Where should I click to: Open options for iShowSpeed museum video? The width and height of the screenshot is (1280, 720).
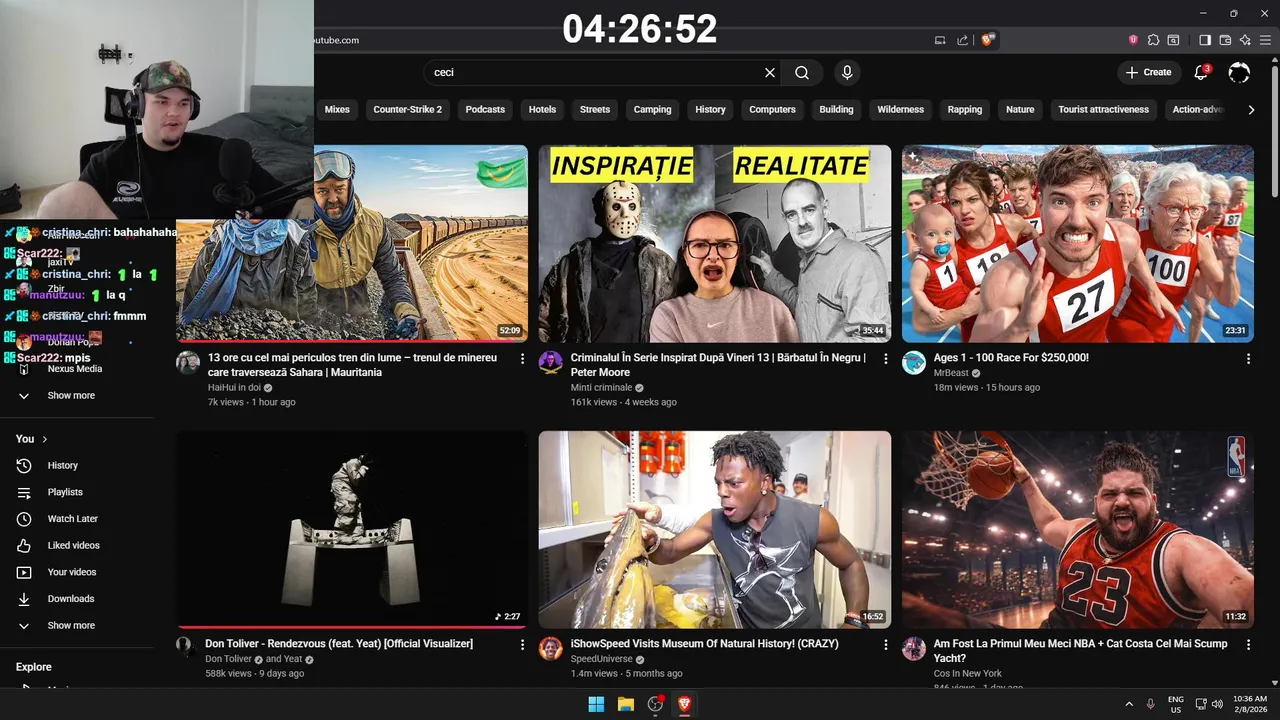tap(885, 645)
